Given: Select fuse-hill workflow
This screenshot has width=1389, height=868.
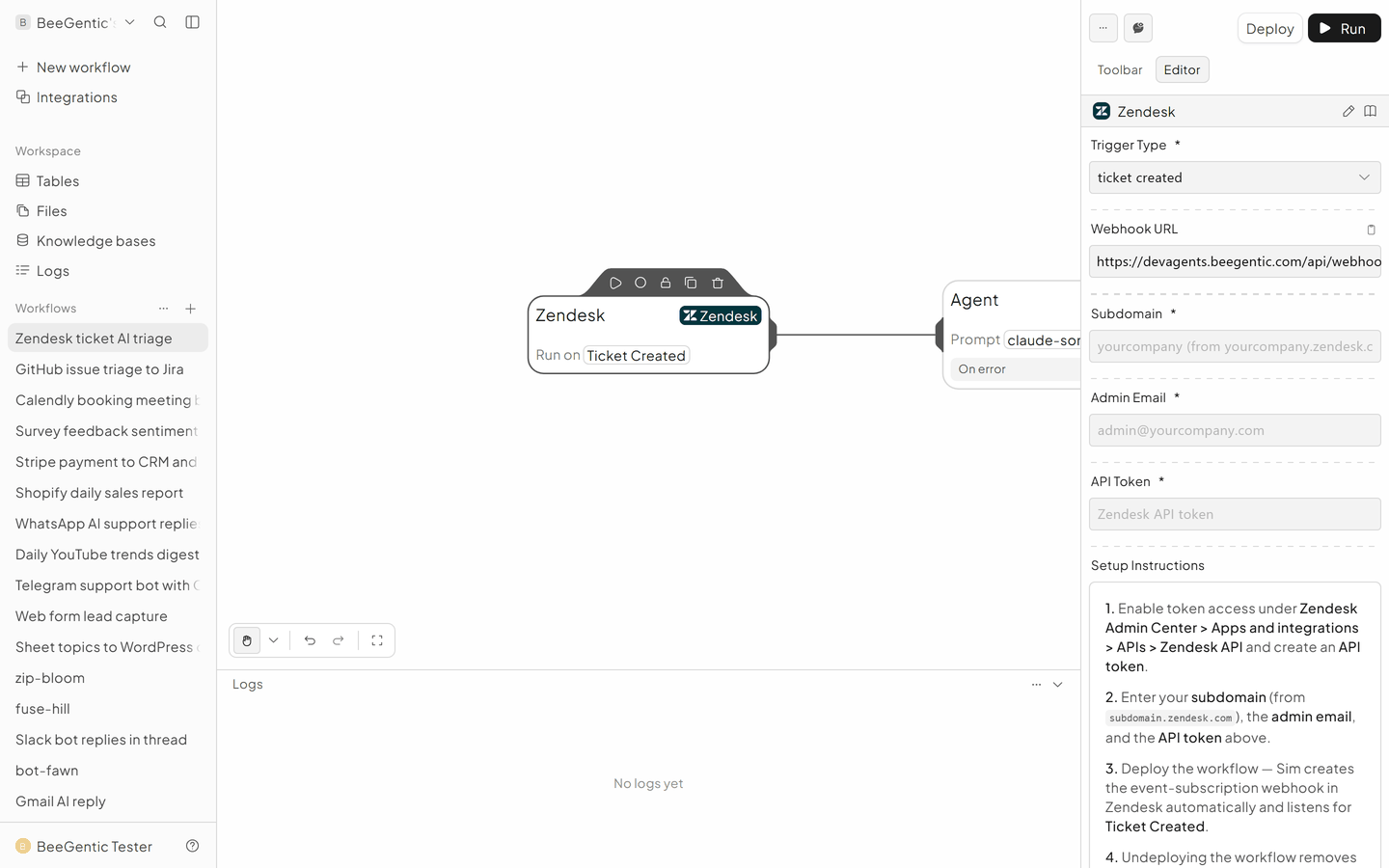Looking at the screenshot, I should tap(108, 709).
